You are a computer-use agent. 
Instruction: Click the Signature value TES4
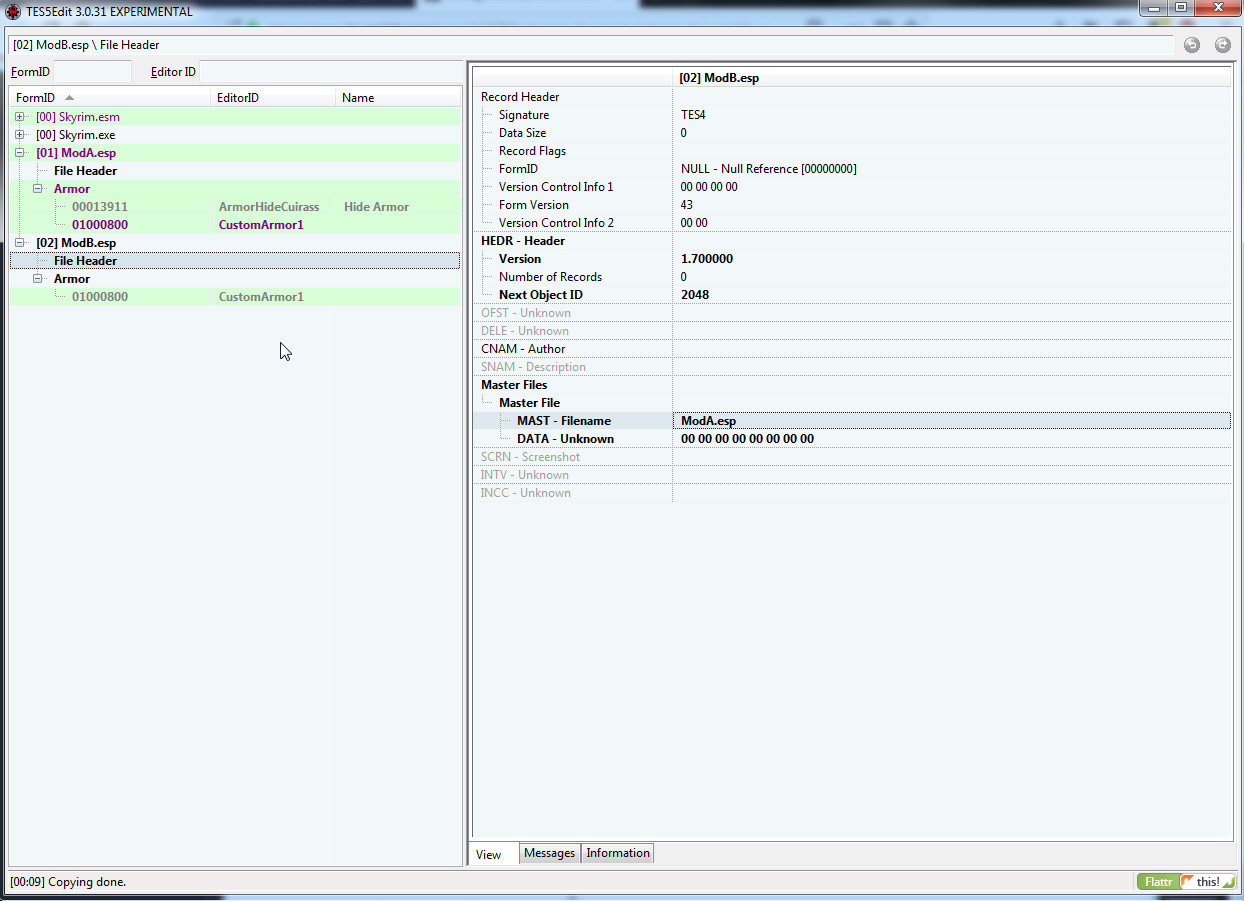coord(693,115)
